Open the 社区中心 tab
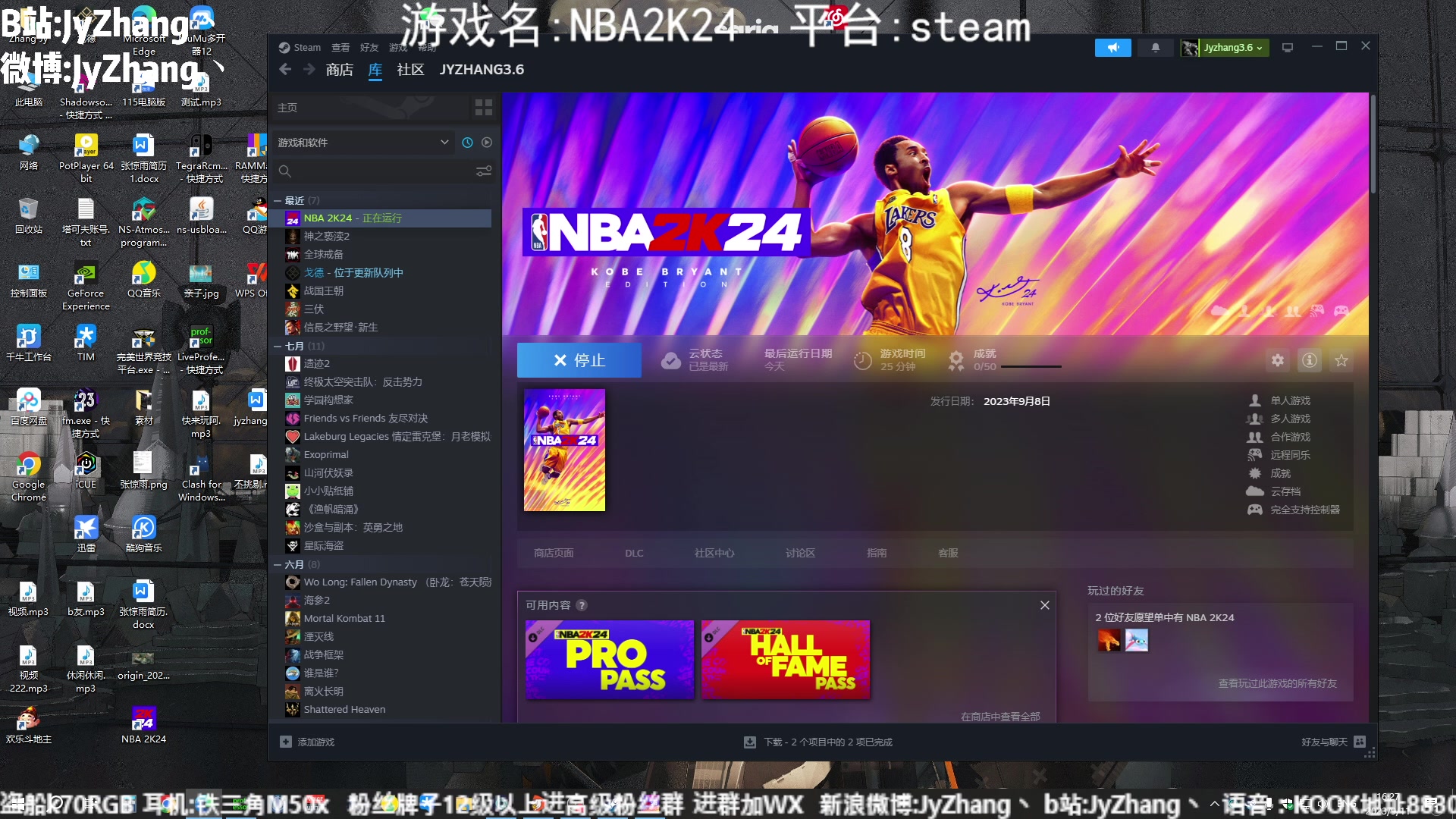 (714, 554)
